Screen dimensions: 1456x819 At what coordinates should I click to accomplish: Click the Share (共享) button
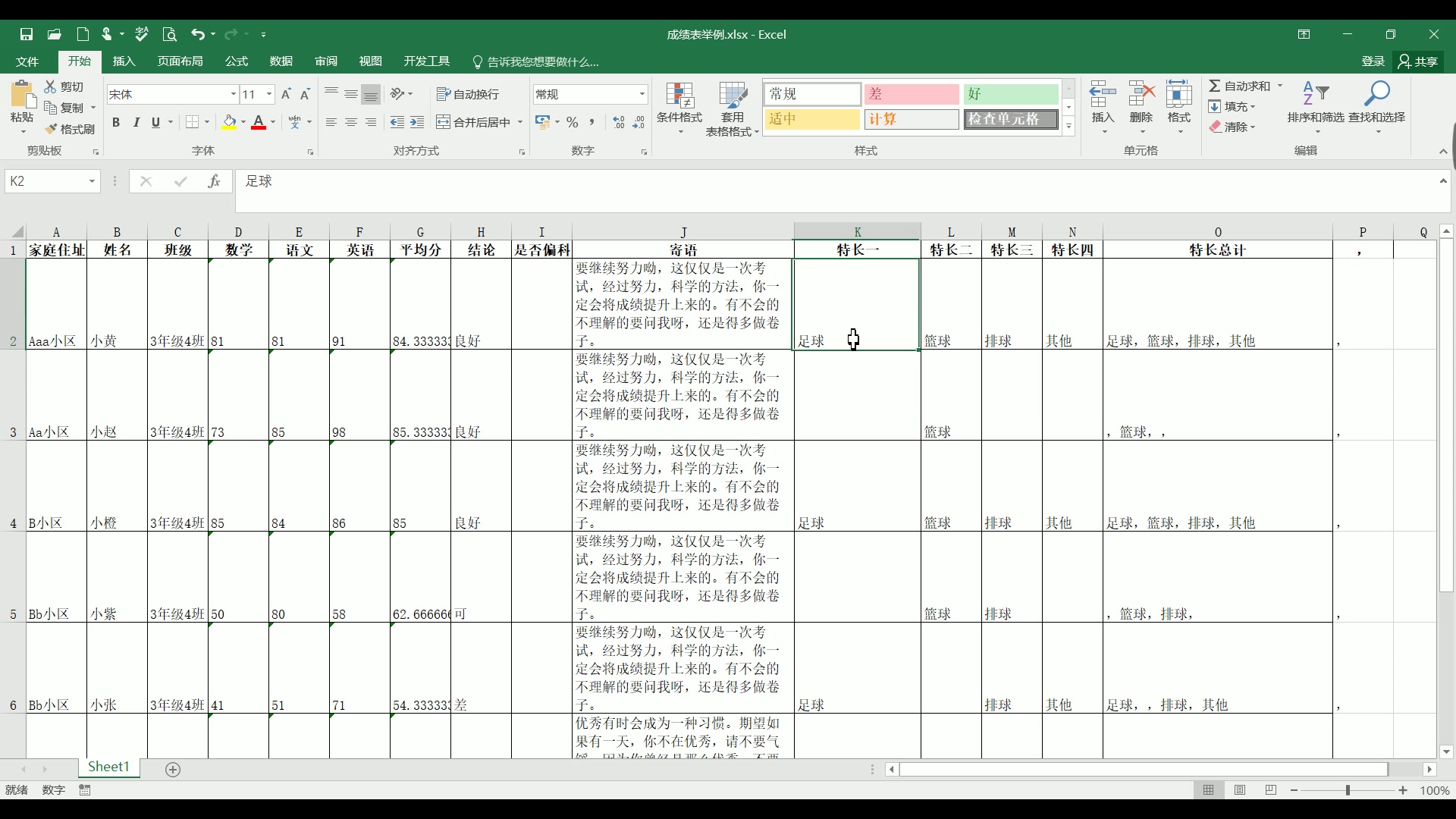coord(1418,61)
